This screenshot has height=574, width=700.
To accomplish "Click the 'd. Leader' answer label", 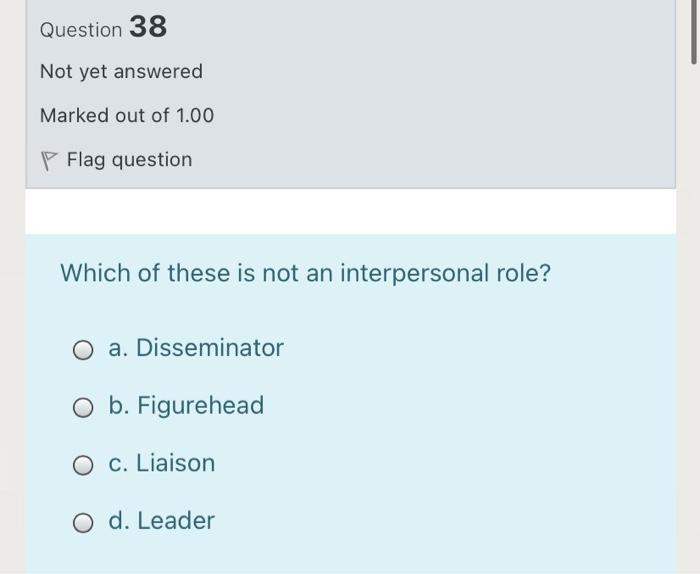I will 162,521.
